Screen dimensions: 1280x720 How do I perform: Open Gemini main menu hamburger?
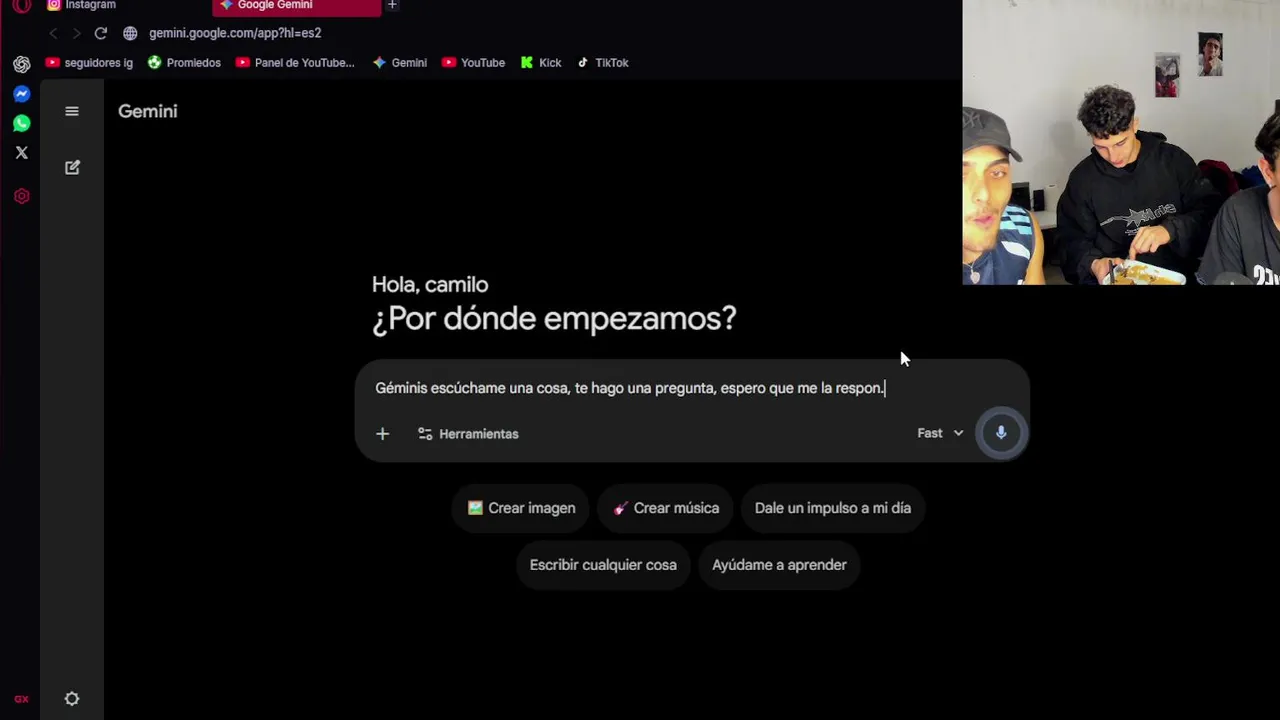coord(72,111)
